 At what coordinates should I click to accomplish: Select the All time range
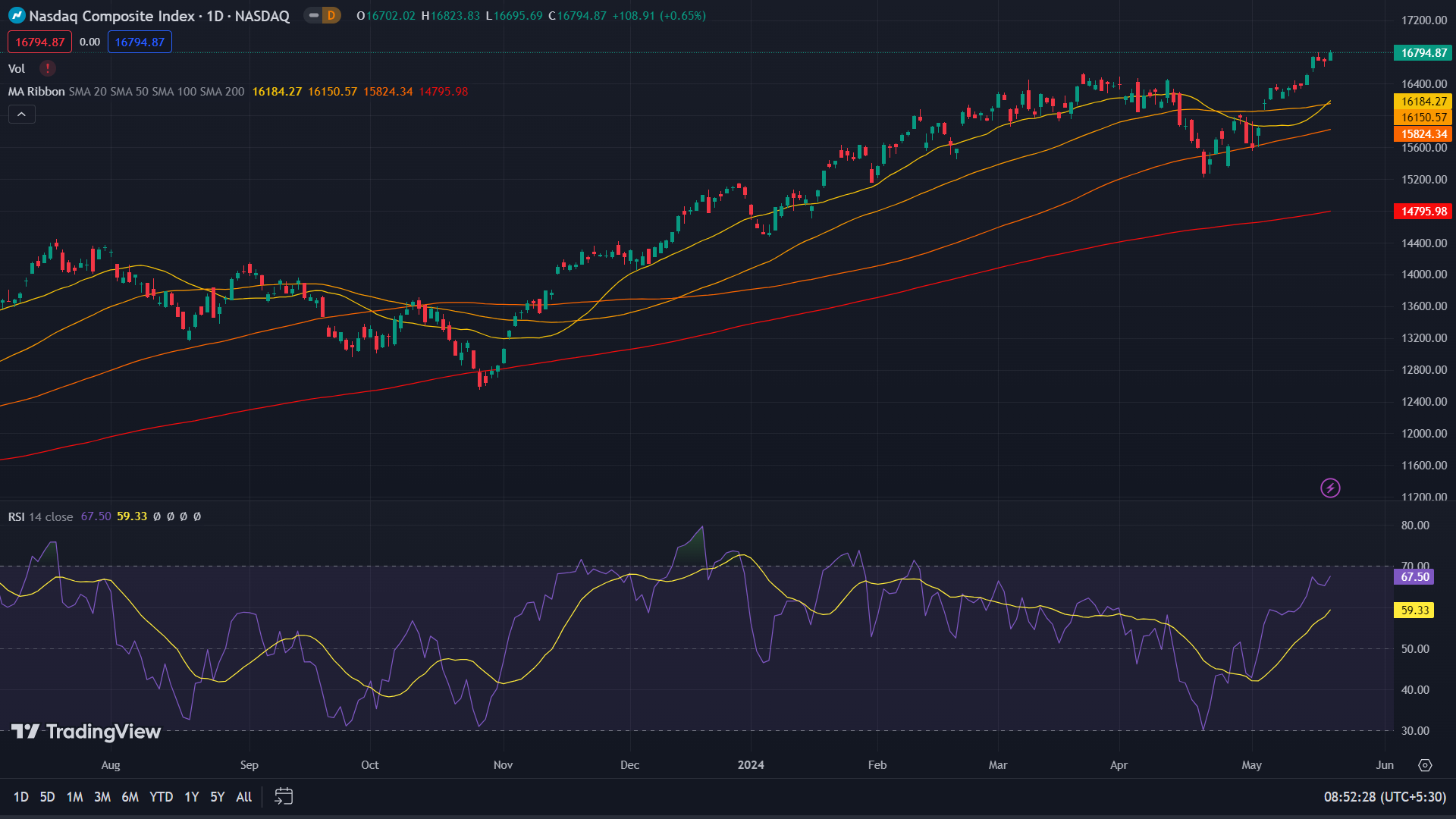(244, 797)
